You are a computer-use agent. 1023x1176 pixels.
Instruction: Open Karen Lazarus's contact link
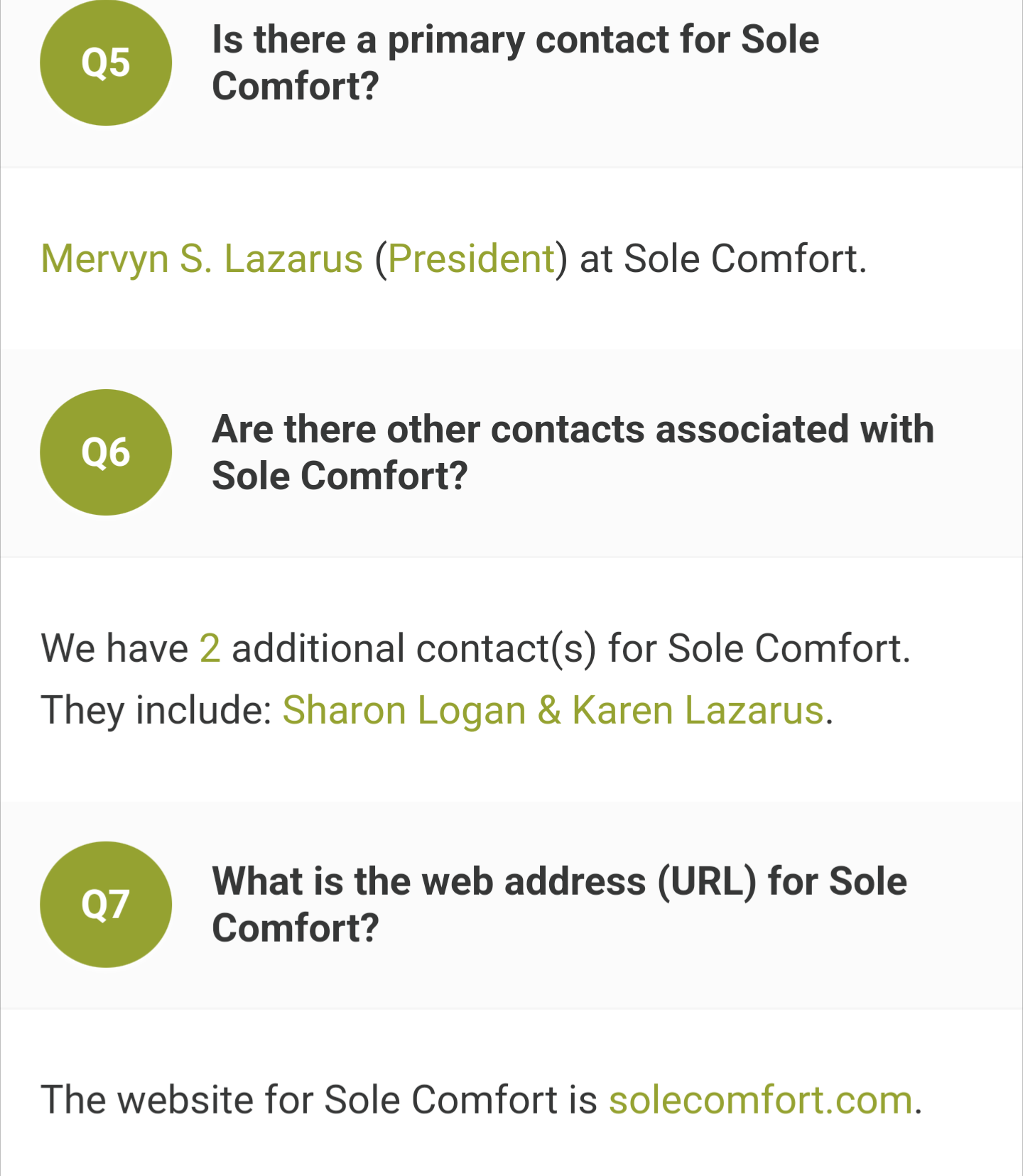[x=697, y=710]
